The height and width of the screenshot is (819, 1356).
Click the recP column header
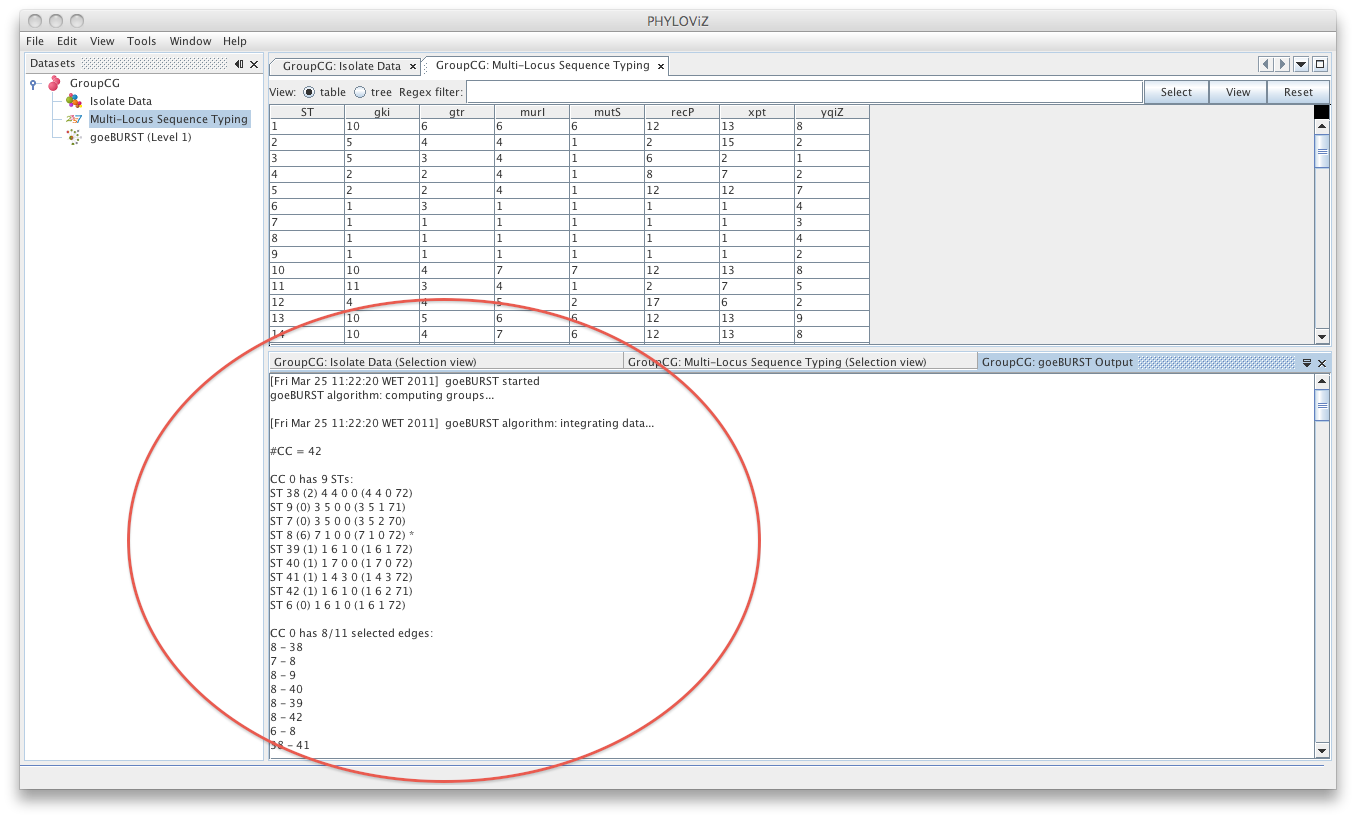[x=682, y=112]
